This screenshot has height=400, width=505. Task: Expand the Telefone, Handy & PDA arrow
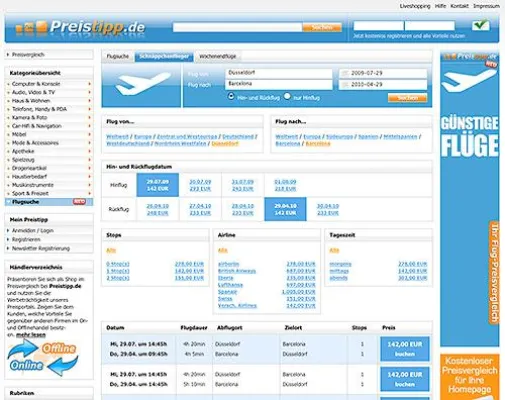pyautogui.click(x=89, y=109)
